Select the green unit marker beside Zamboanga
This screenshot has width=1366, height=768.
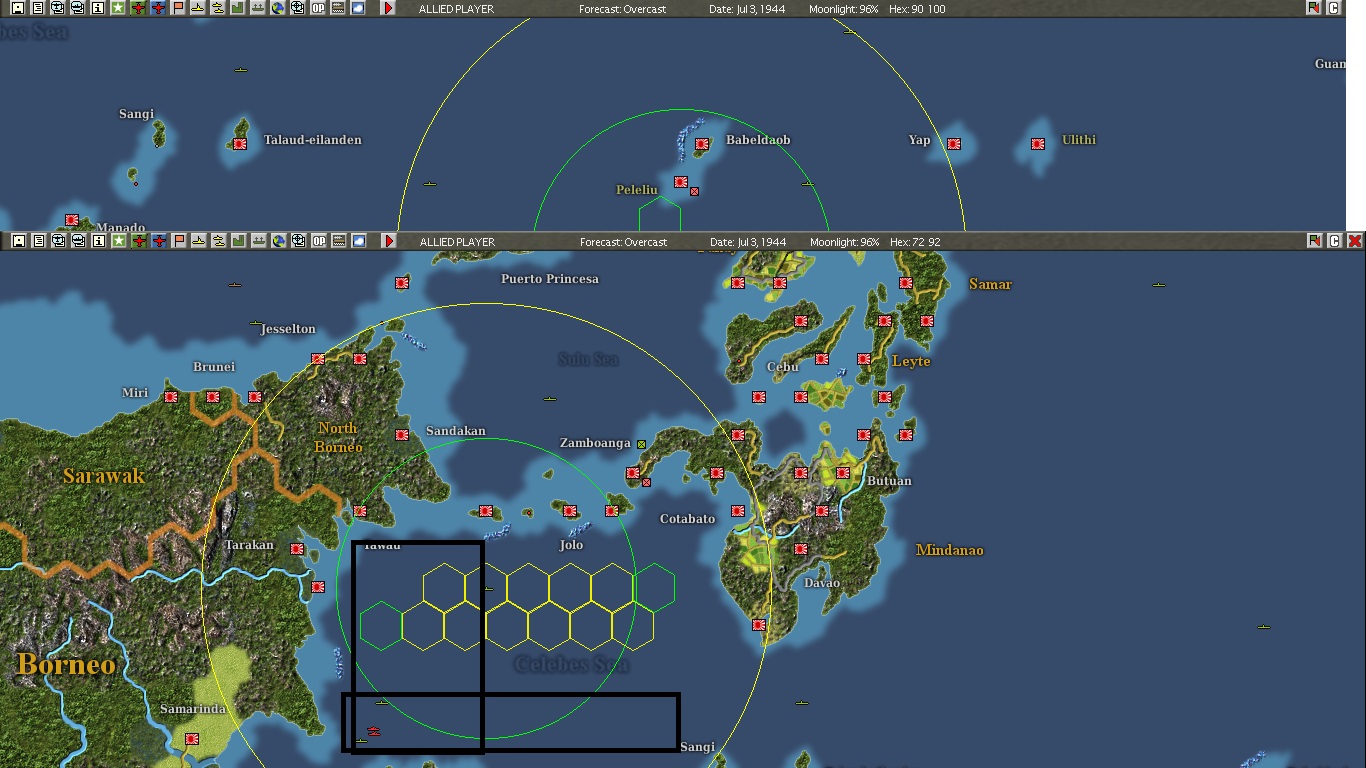tap(641, 444)
